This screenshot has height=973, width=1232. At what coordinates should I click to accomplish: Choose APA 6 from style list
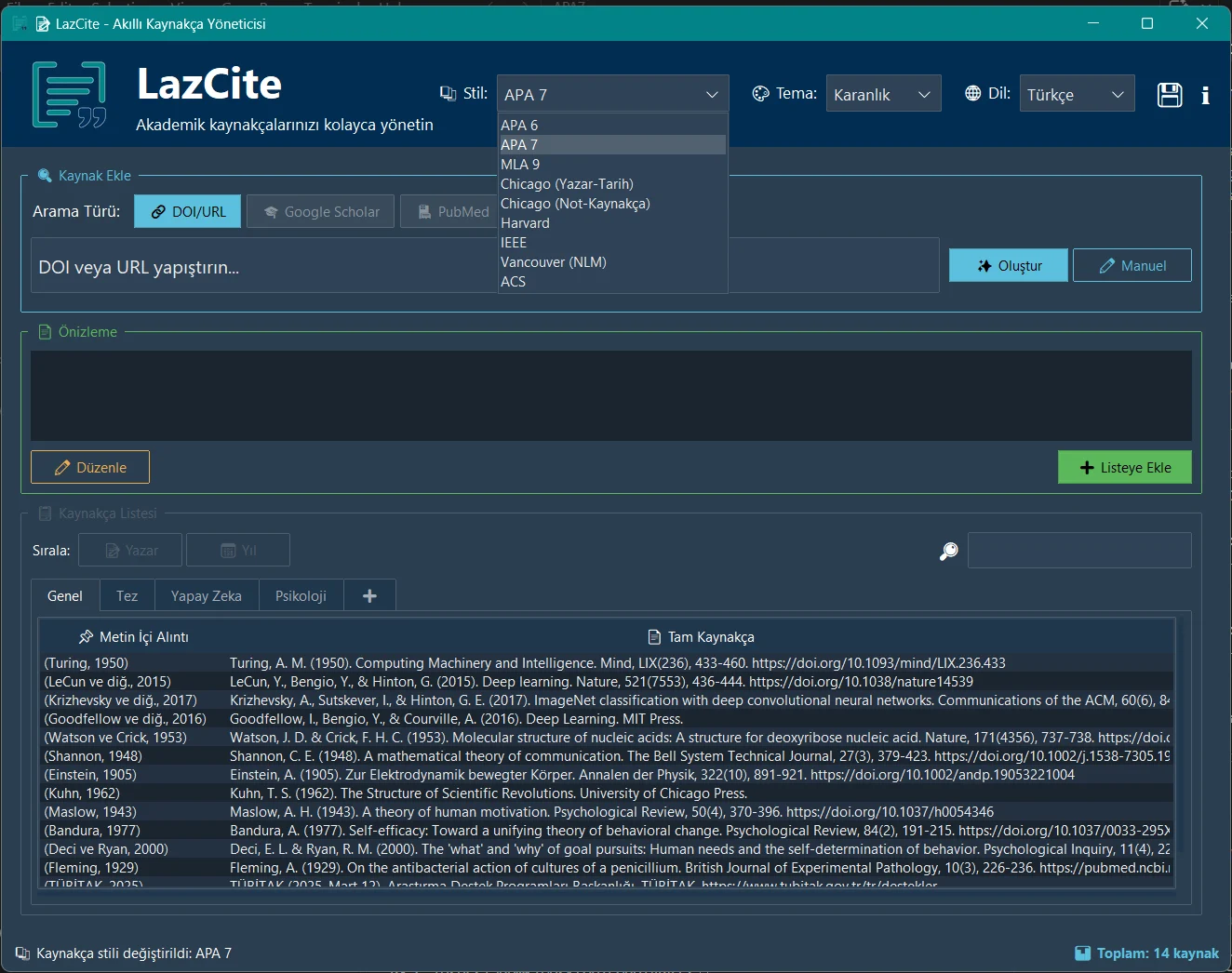[x=612, y=125]
